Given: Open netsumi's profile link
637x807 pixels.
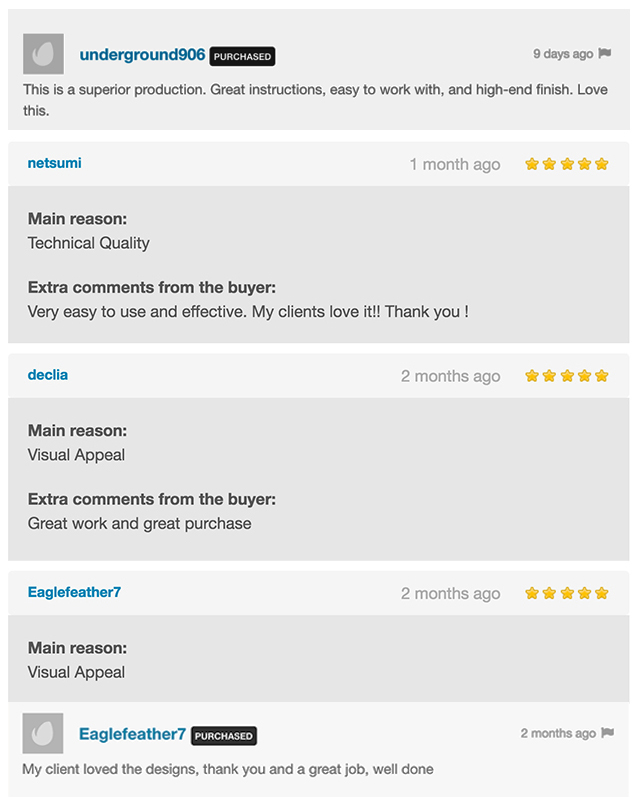Looking at the screenshot, I should 55,163.
